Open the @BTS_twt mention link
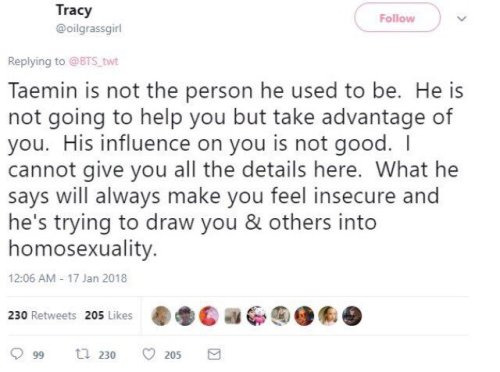The height and width of the screenshot is (372, 500). (x=93, y=61)
